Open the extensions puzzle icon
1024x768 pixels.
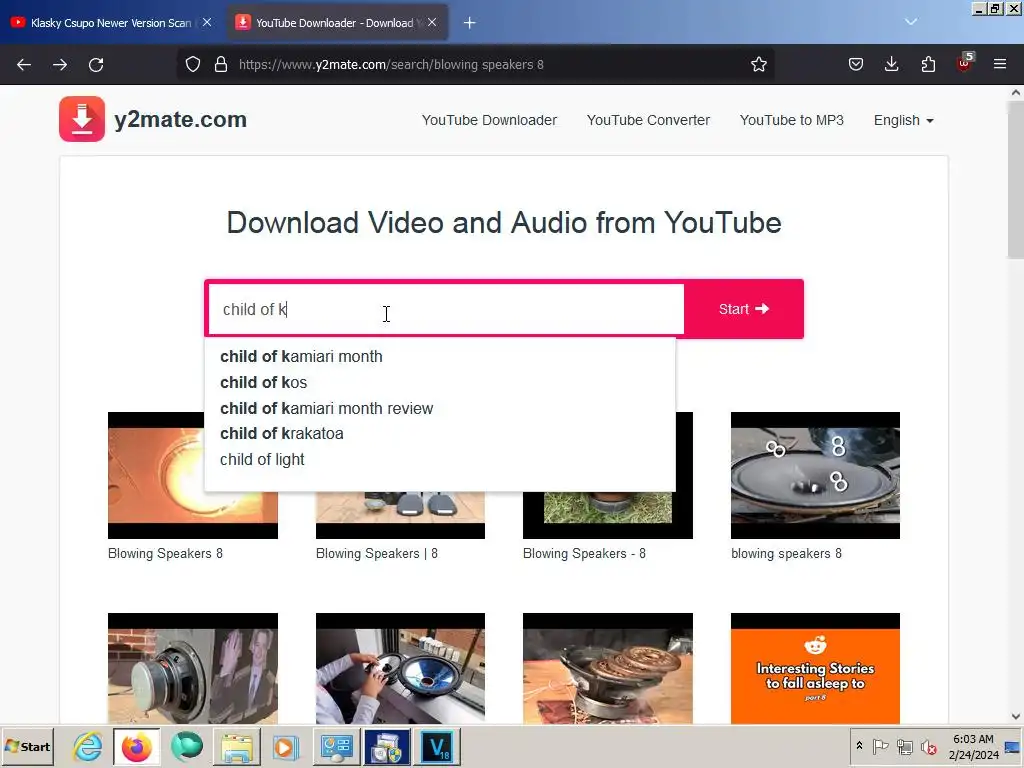[x=928, y=65]
